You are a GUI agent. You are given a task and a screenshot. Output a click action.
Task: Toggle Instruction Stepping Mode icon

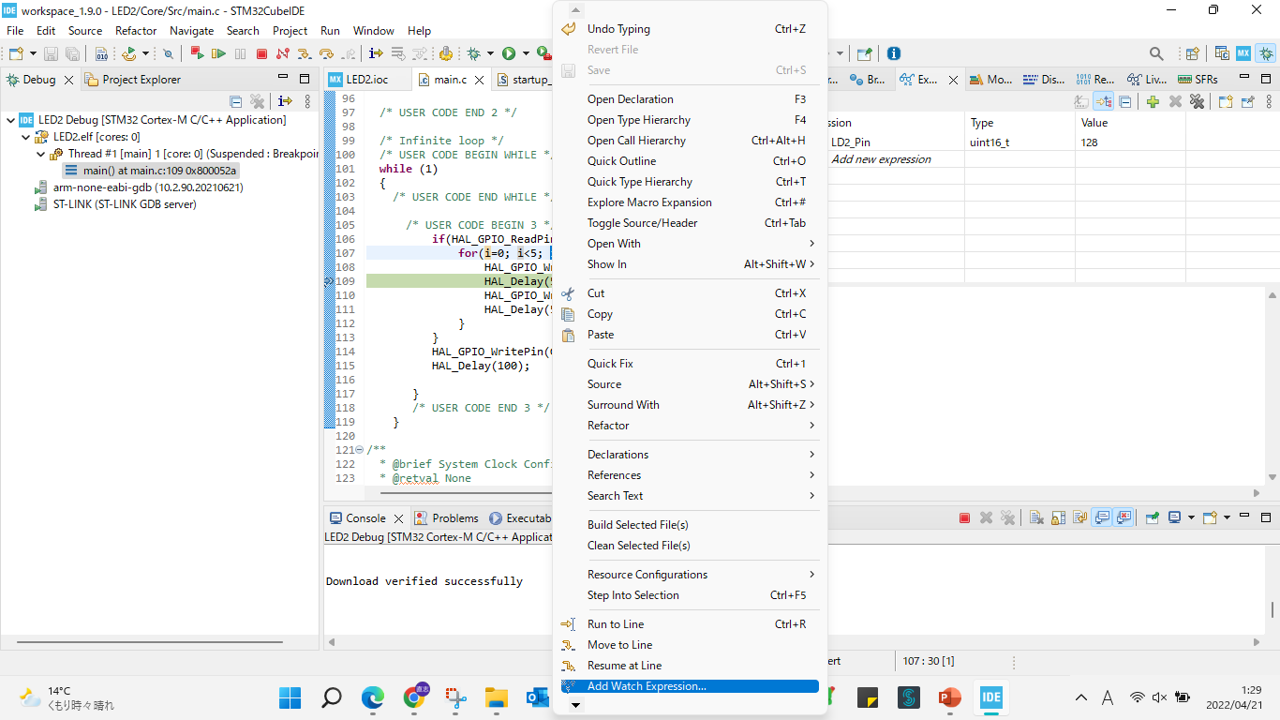coord(376,54)
